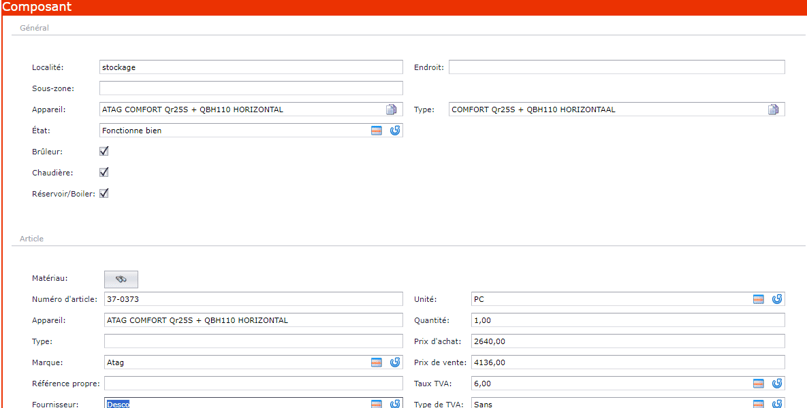The height and width of the screenshot is (408, 807).
Task: Click the copy icon in the general Type field
Action: click(774, 109)
